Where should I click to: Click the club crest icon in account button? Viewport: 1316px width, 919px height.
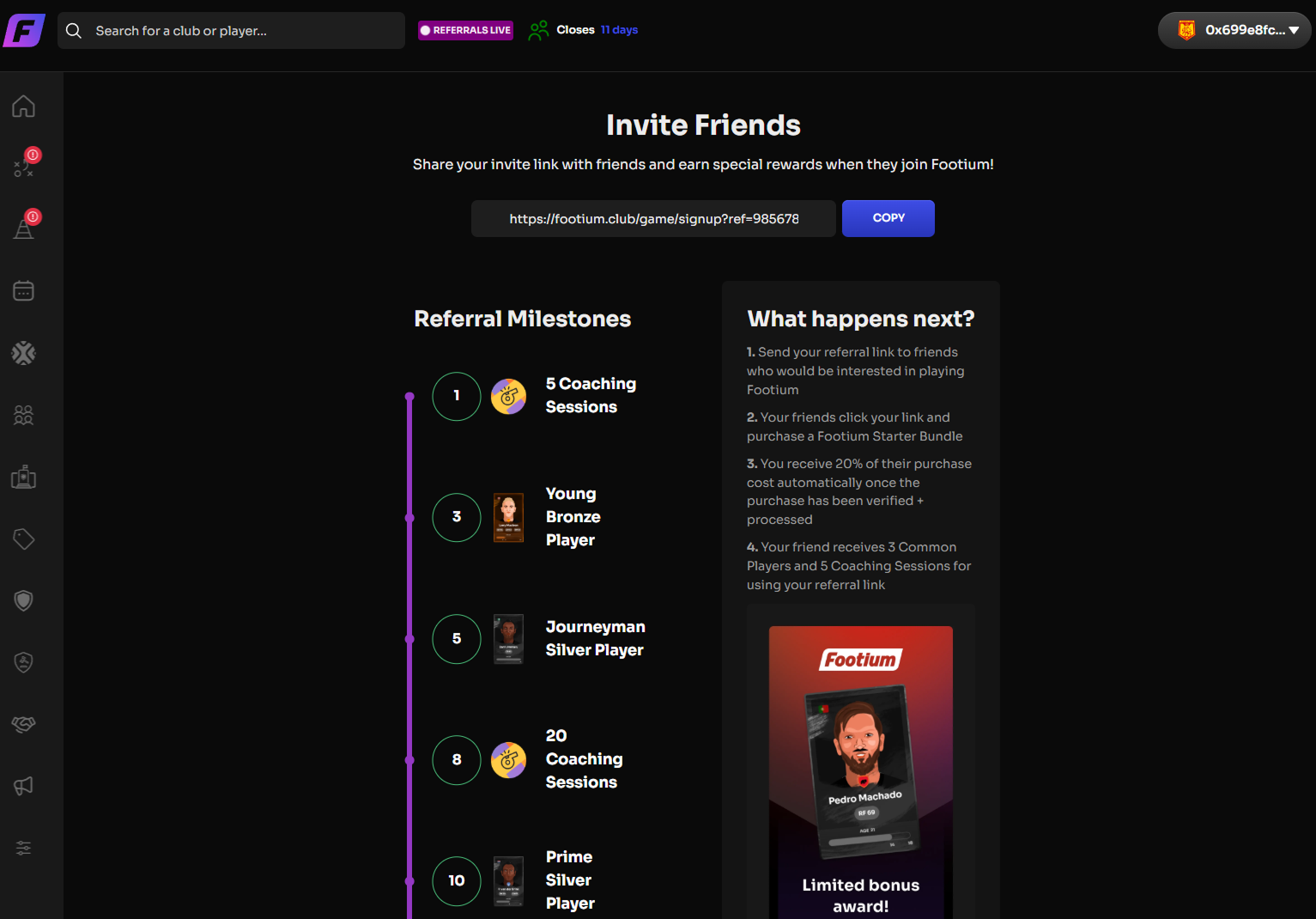pos(1186,30)
